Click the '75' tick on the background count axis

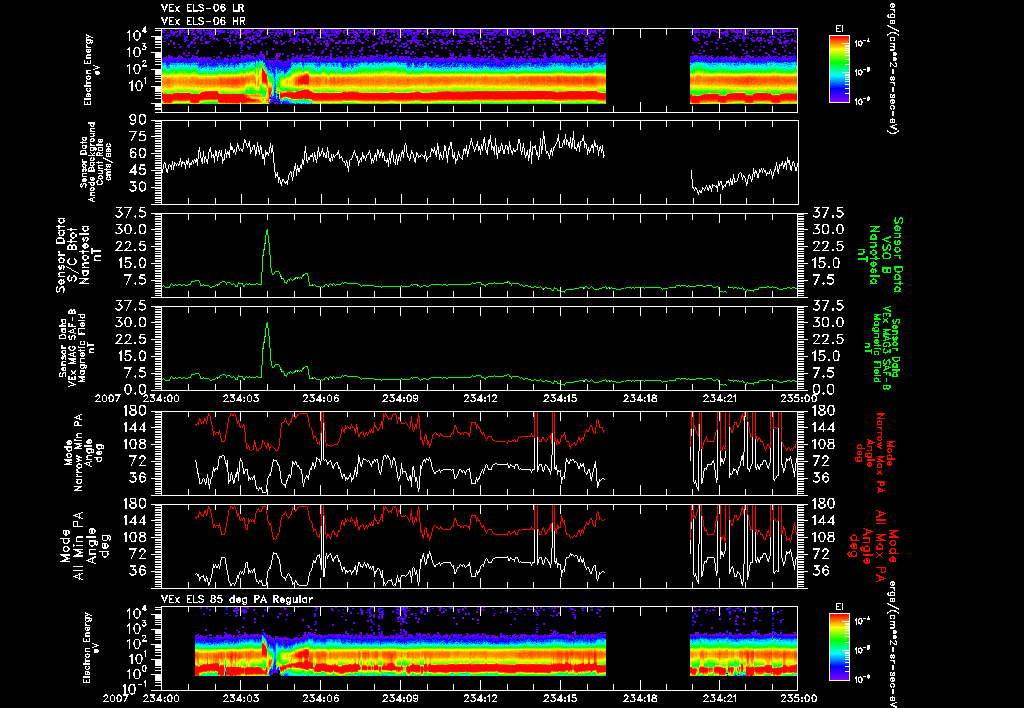[x=138, y=137]
